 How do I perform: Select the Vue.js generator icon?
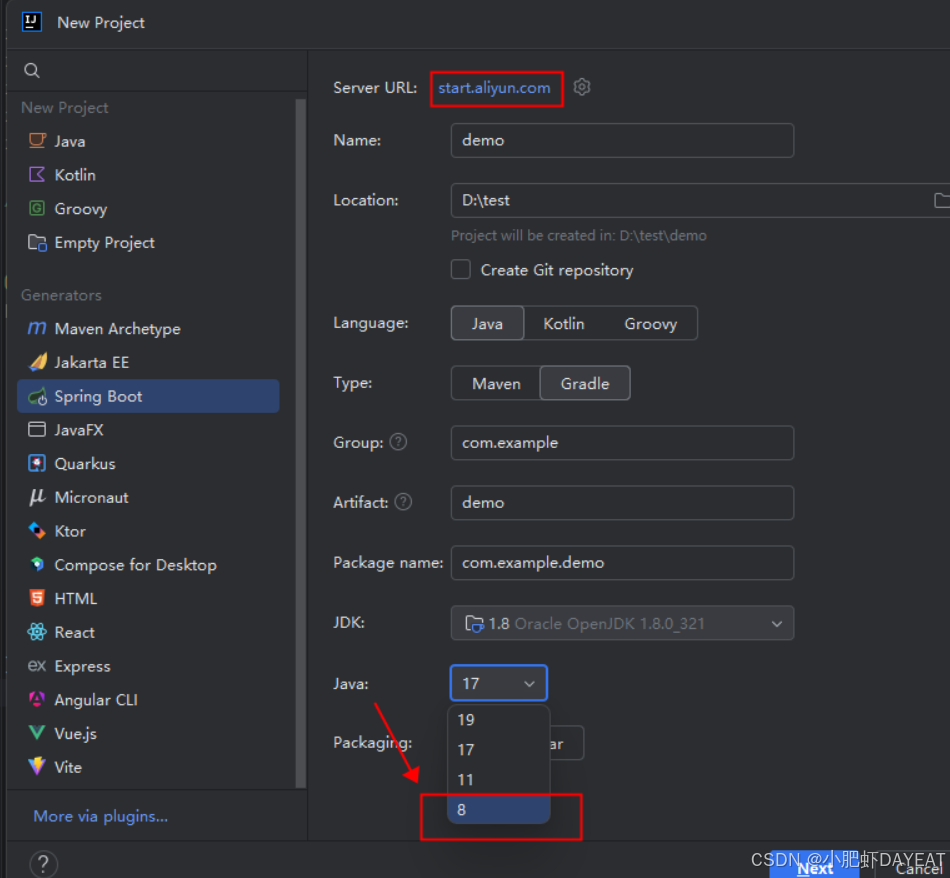37,733
